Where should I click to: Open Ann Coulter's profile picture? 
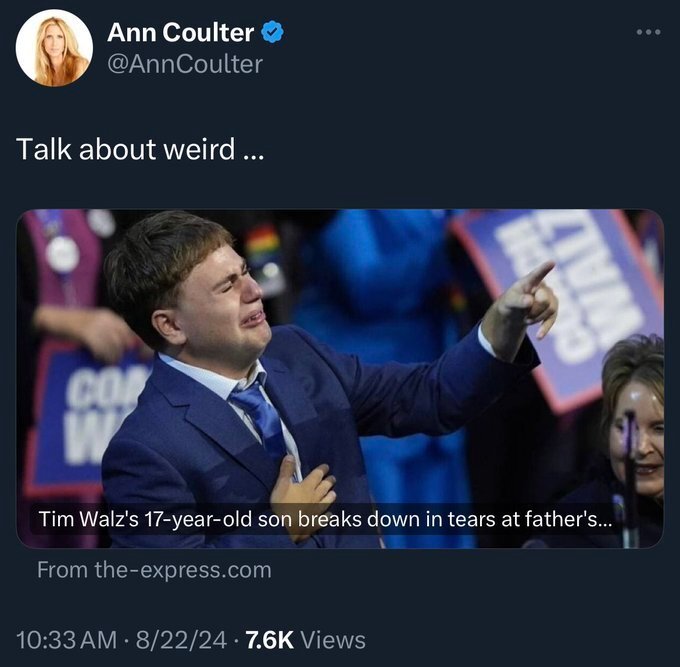point(54,48)
